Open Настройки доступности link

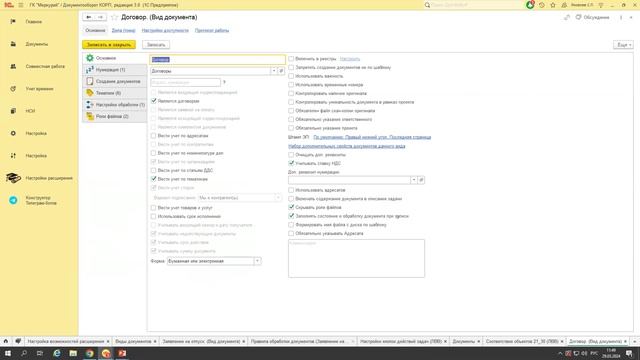(x=165, y=31)
